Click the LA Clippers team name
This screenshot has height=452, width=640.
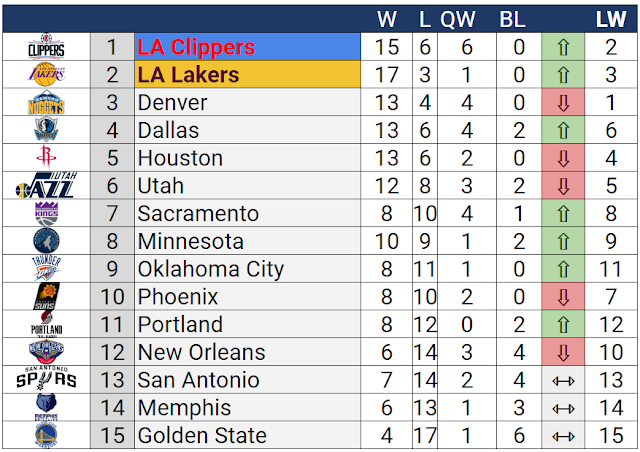196,47
